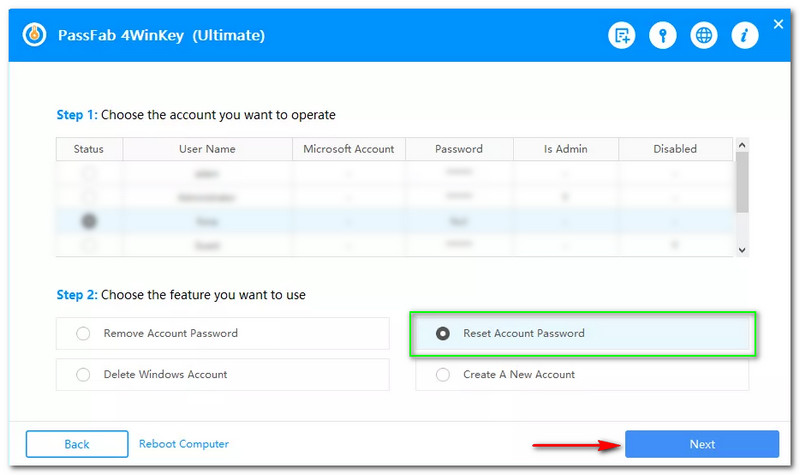This screenshot has height=475, width=800.
Task: Click the info "i" icon
Action: (744, 36)
